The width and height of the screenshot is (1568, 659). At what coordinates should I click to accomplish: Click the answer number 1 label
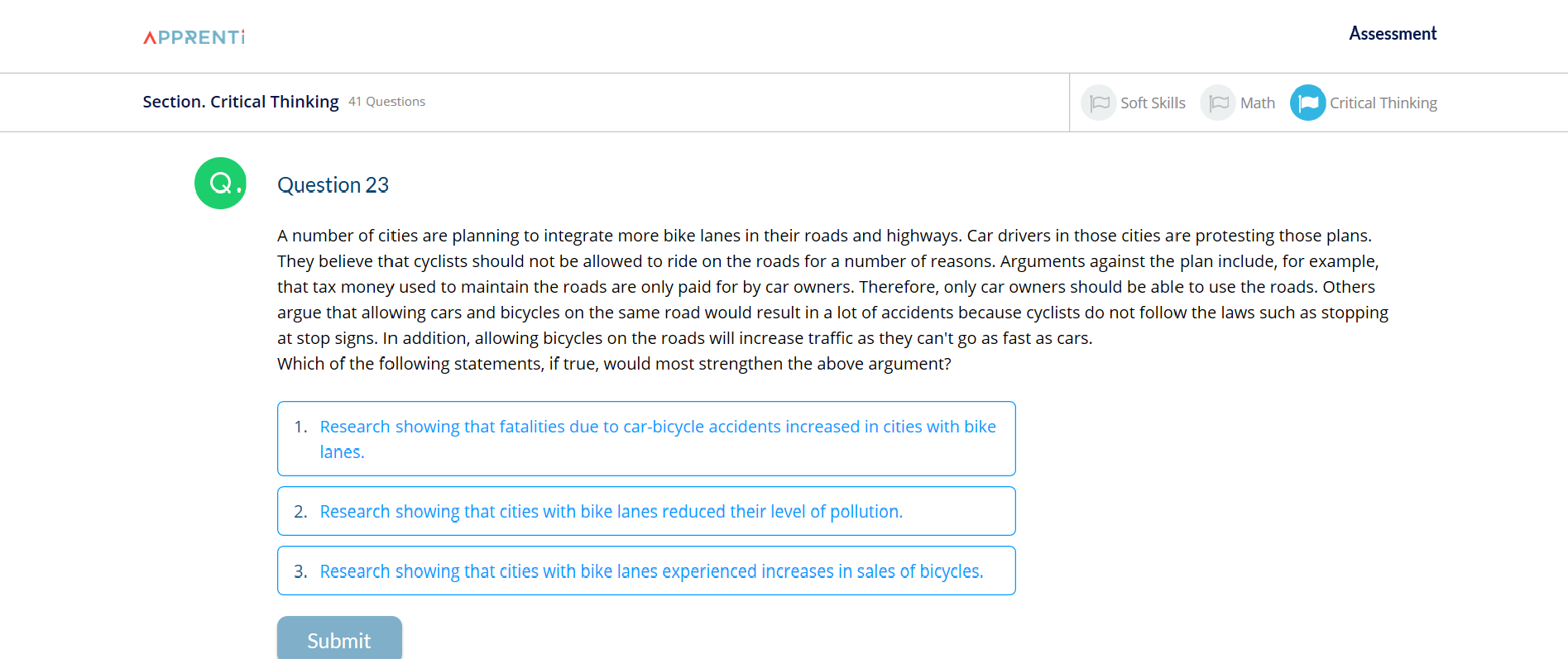(300, 427)
